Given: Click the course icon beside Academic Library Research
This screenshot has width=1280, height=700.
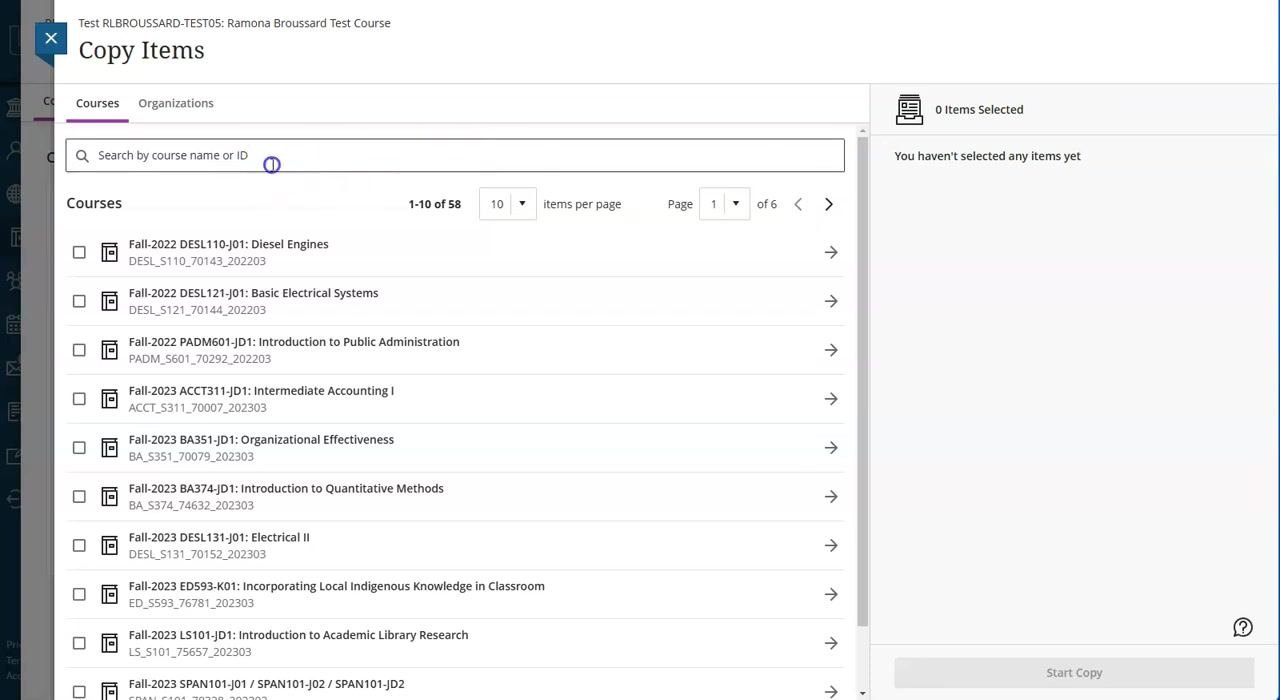Looking at the screenshot, I should click(x=110, y=644).
